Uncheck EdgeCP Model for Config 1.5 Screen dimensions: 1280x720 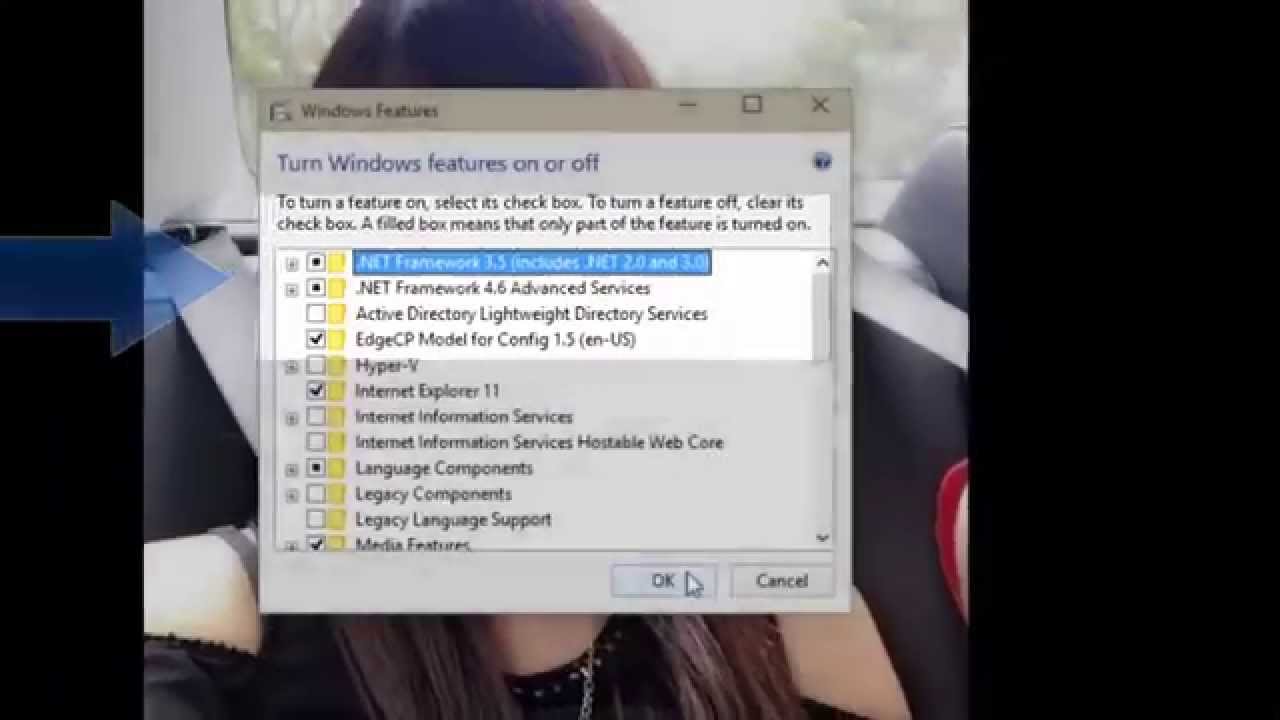316,340
